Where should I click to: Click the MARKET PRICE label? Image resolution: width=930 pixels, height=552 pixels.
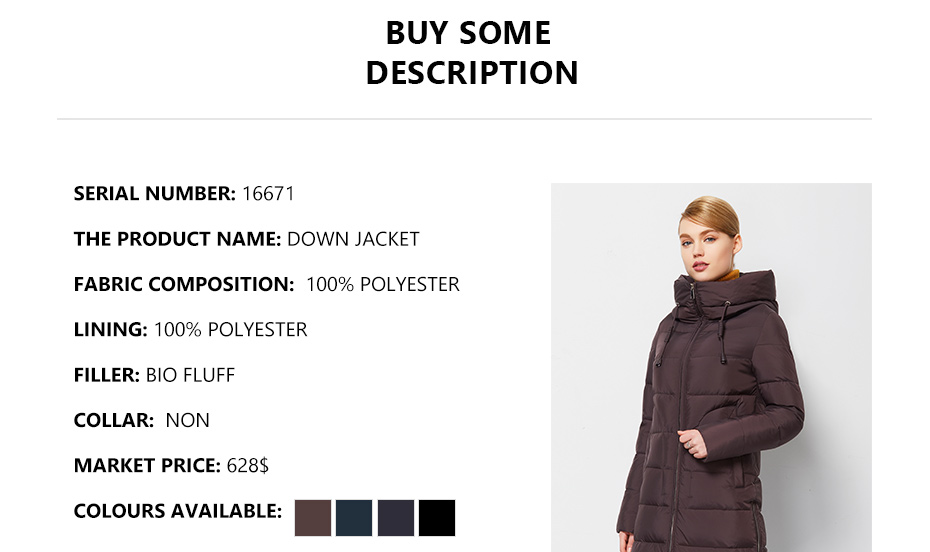(147, 465)
